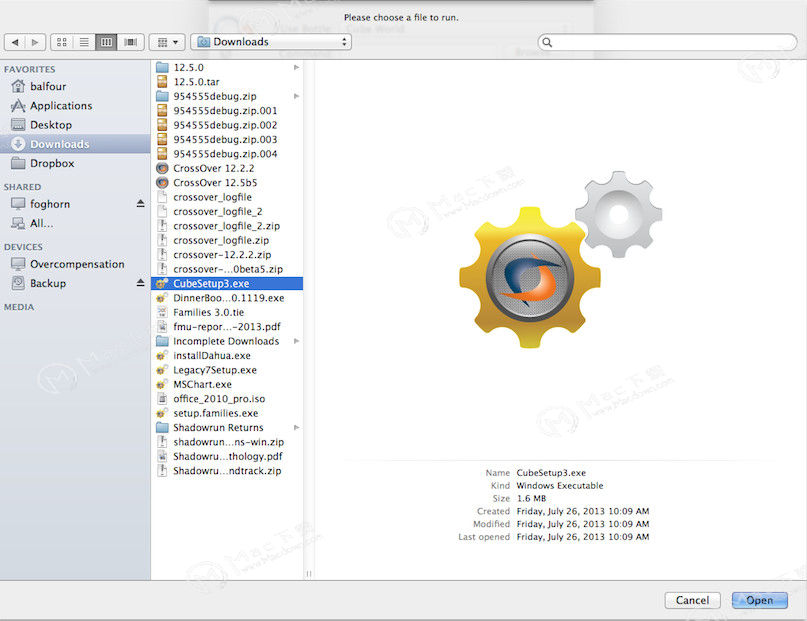Viewport: 807px width, 621px height.
Task: Click the Cancel button
Action: point(692,600)
